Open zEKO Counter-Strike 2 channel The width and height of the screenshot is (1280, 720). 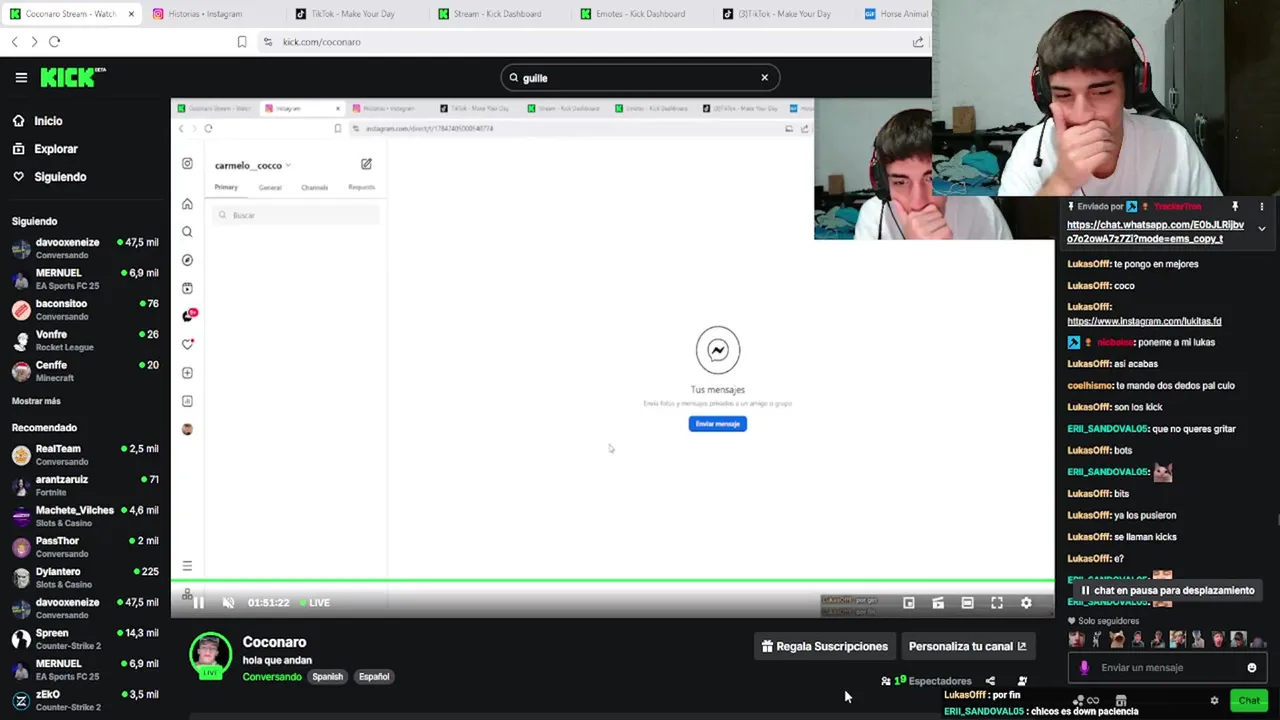click(x=85, y=700)
